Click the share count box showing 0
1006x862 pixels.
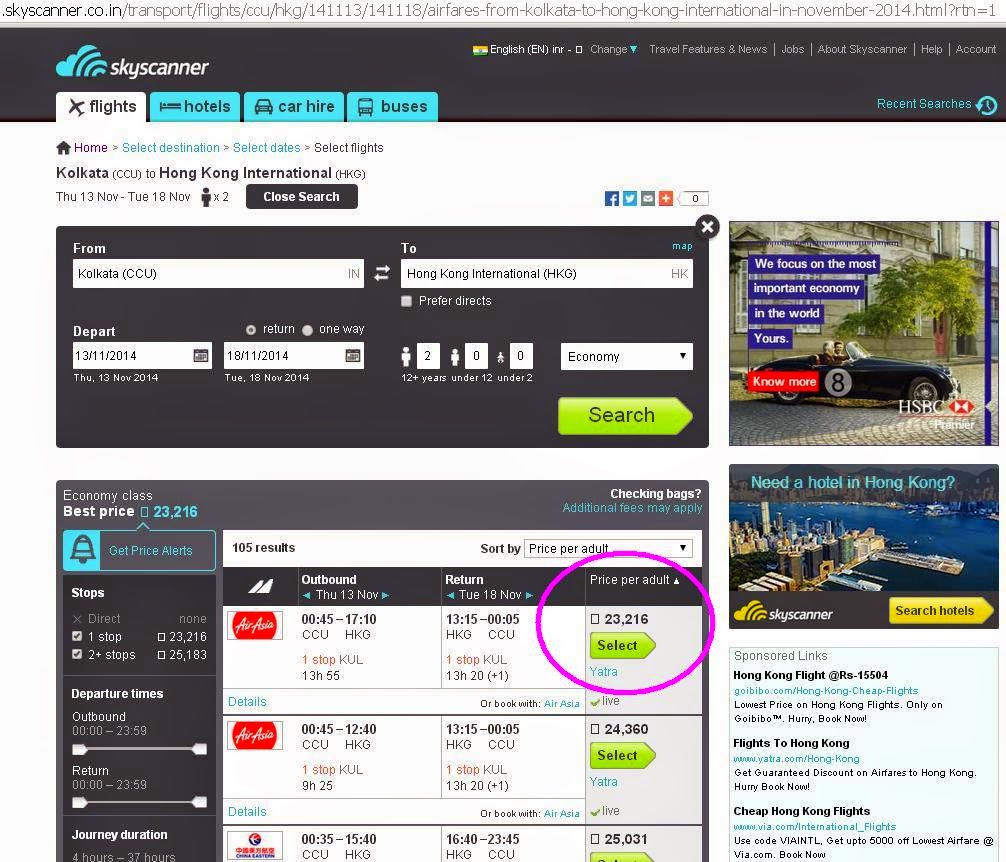[694, 198]
